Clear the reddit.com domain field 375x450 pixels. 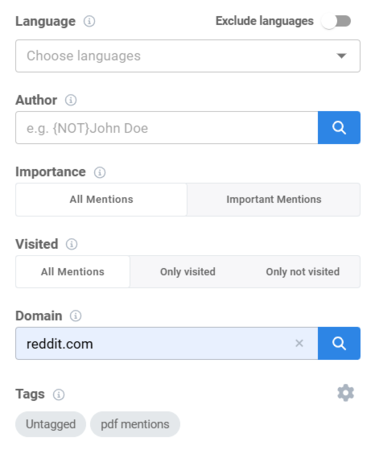tap(299, 343)
